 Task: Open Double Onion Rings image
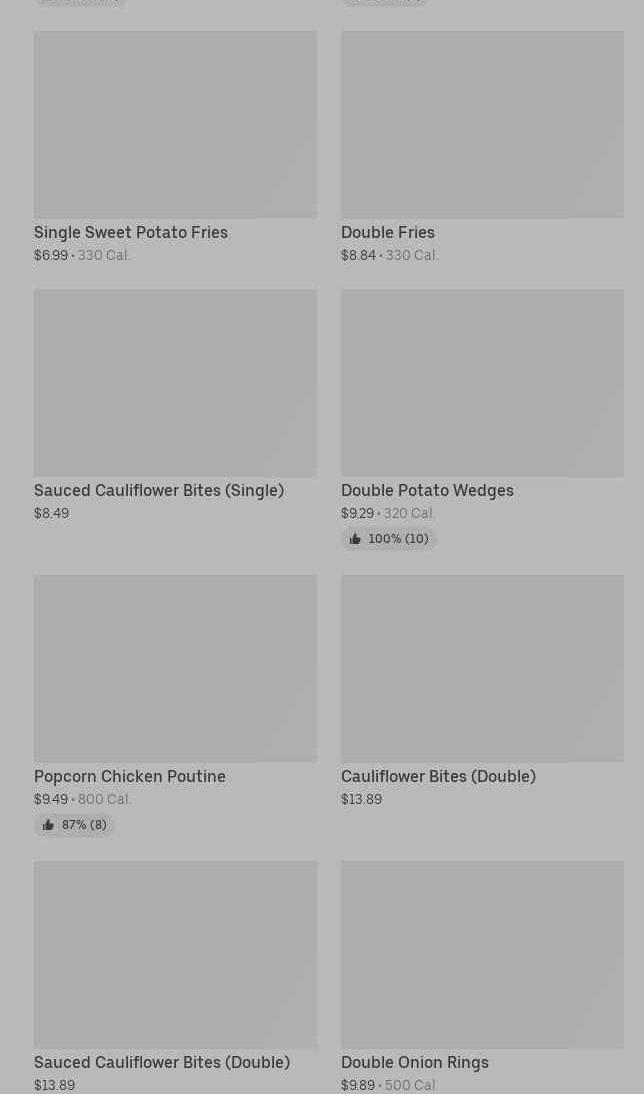[482, 954]
